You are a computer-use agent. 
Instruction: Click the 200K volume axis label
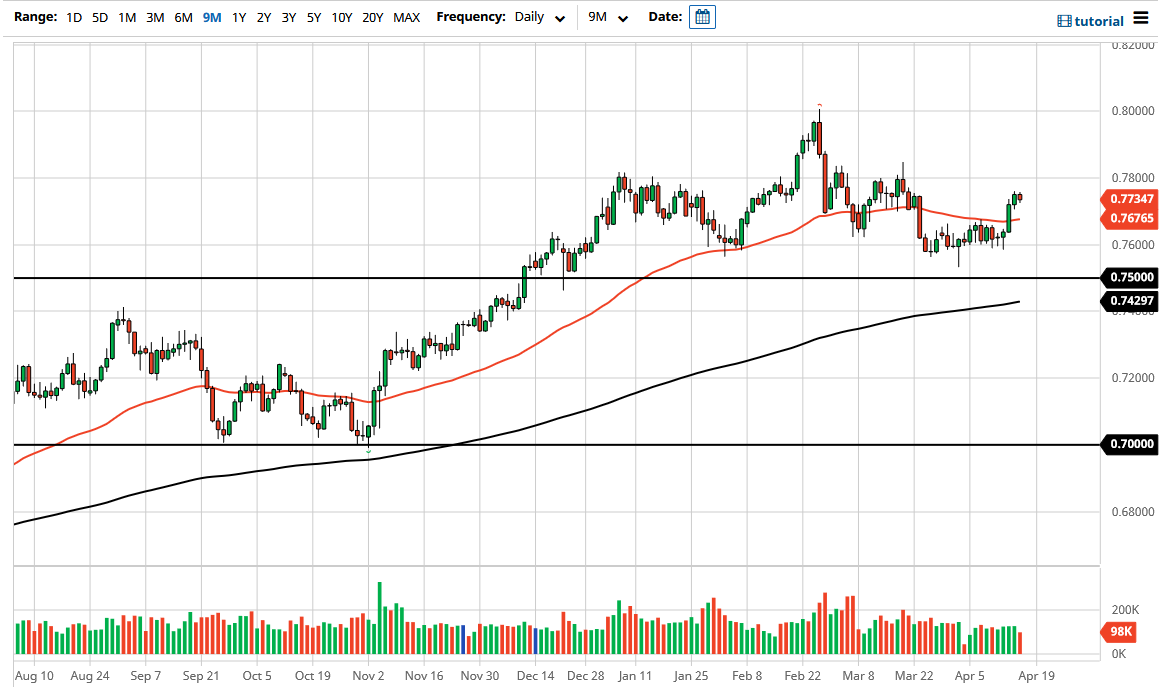pyautogui.click(x=1125, y=610)
